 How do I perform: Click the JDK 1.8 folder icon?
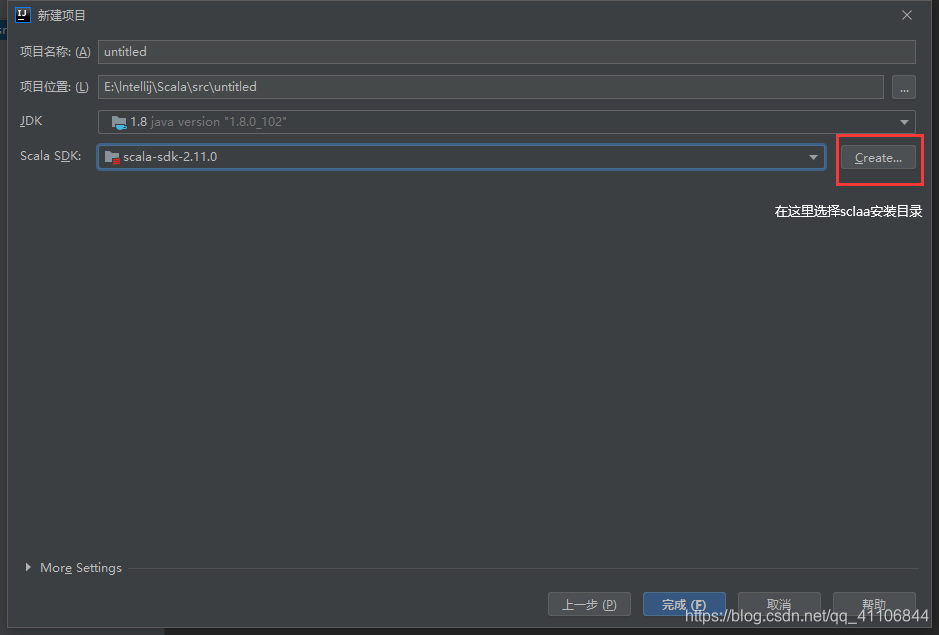[x=119, y=122]
